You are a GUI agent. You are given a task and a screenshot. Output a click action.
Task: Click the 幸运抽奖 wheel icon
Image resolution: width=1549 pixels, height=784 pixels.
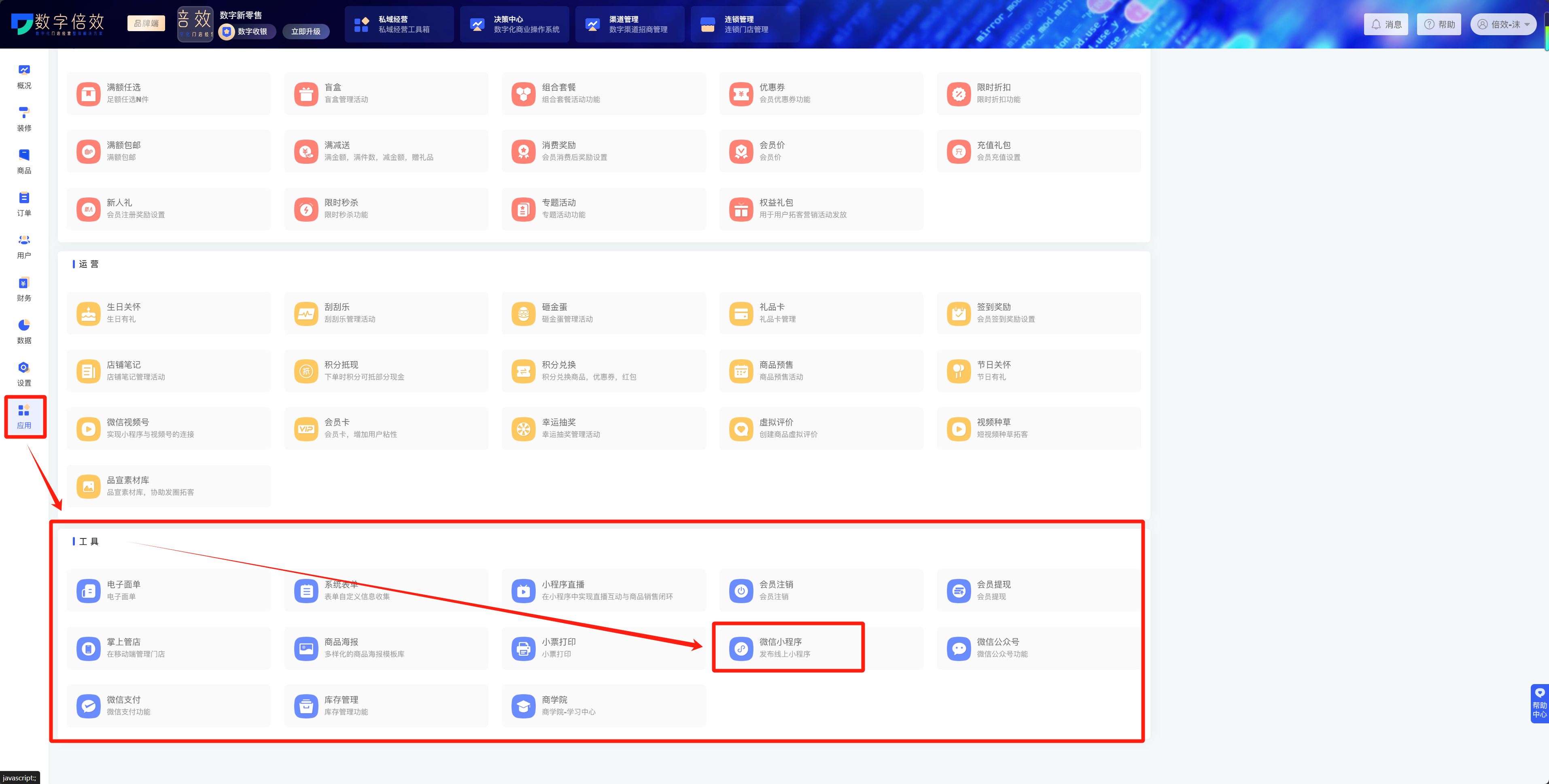[x=523, y=429]
